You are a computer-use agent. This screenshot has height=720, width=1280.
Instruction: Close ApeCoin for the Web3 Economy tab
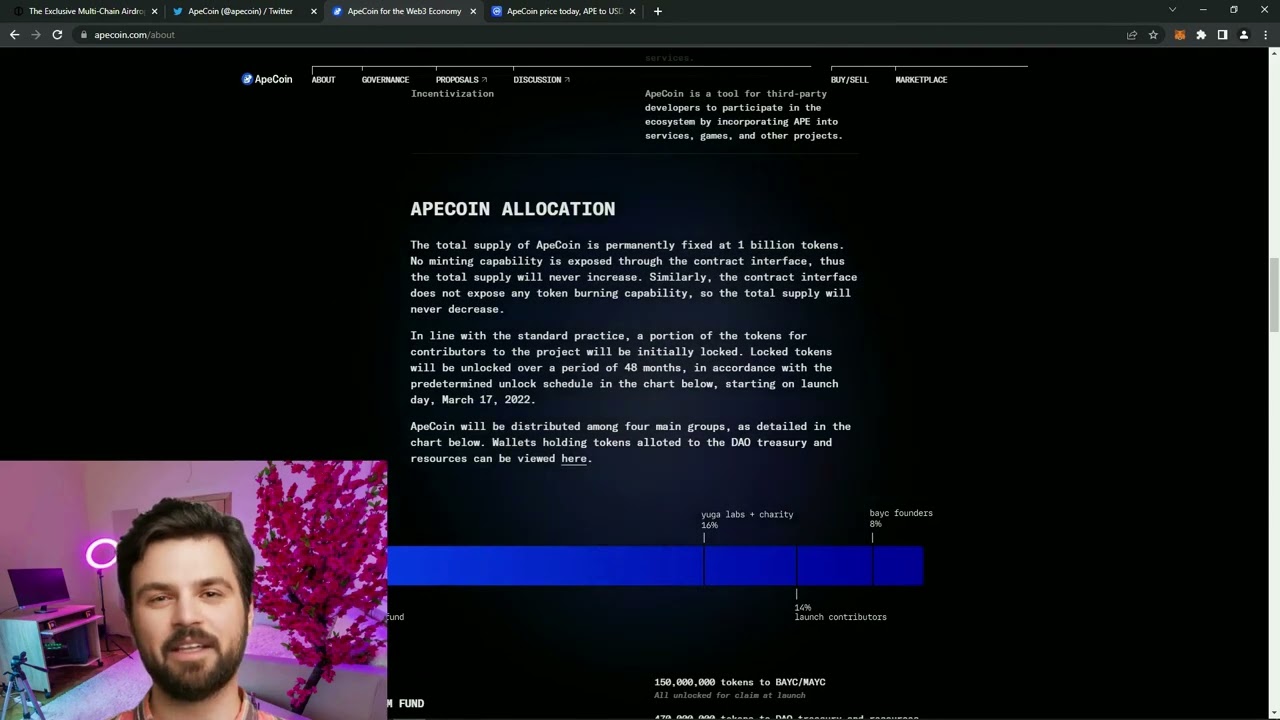tap(473, 11)
